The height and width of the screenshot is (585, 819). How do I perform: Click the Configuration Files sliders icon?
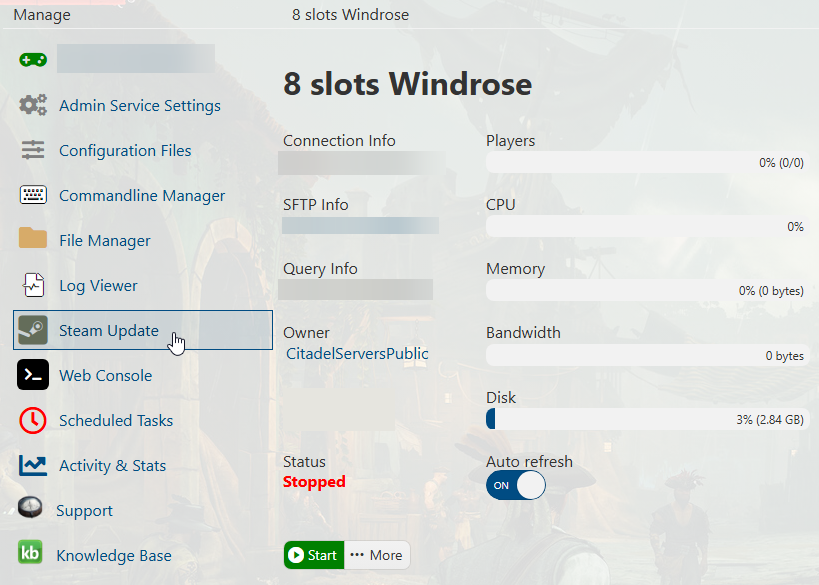[33, 150]
